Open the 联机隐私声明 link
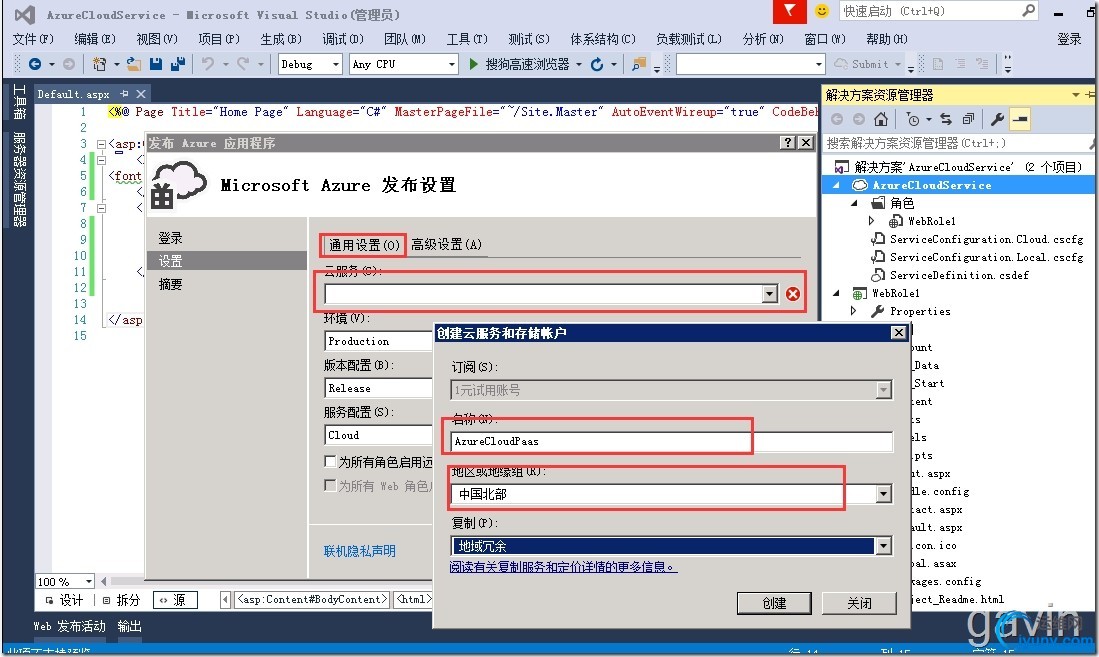This screenshot has height=657, width=1099. pos(360,551)
